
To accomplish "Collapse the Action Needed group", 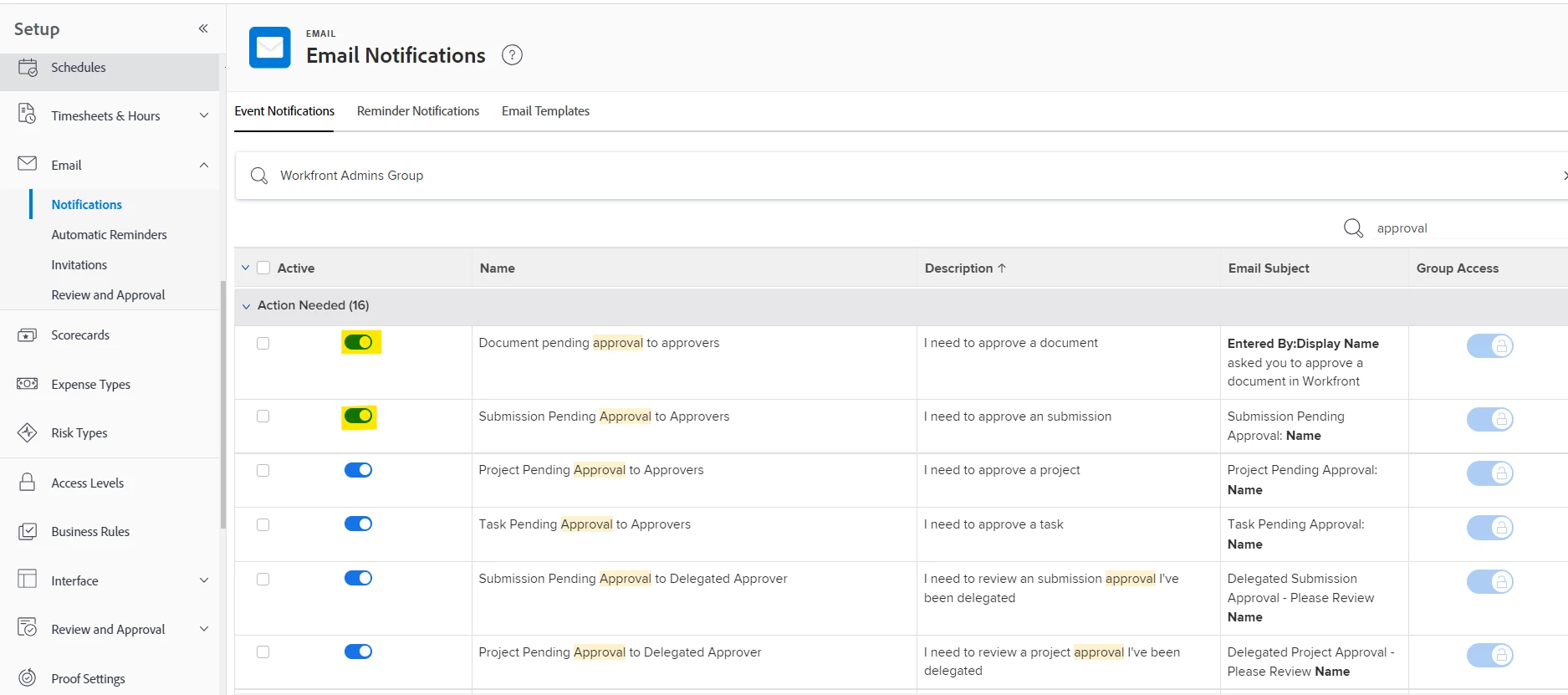I will [246, 306].
